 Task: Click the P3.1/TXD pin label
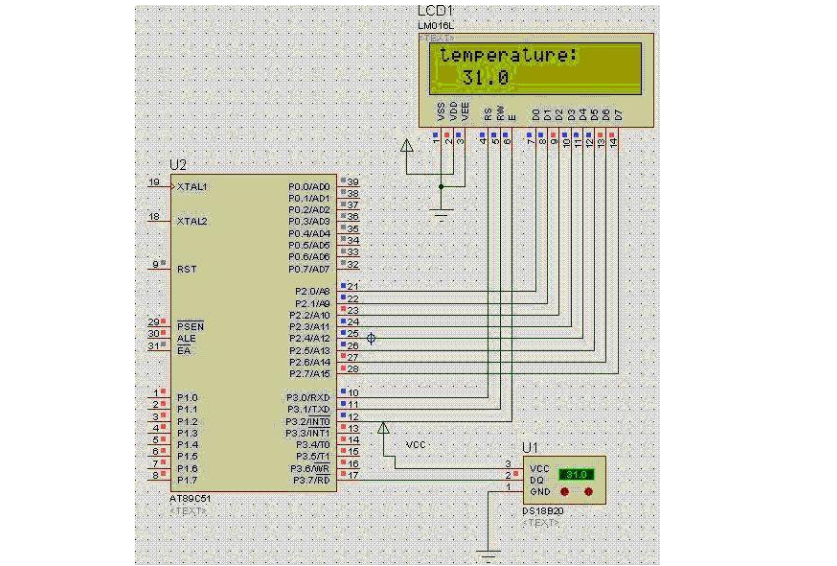(308, 410)
